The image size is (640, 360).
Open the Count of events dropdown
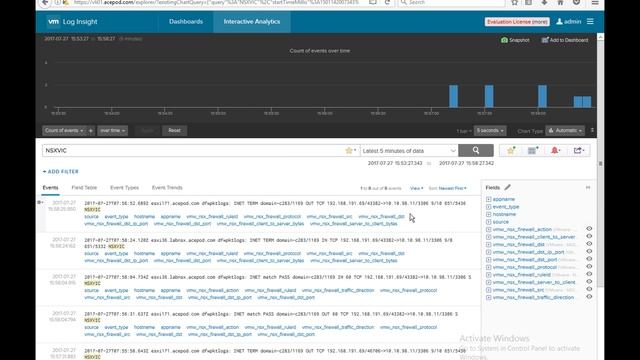tap(64, 131)
